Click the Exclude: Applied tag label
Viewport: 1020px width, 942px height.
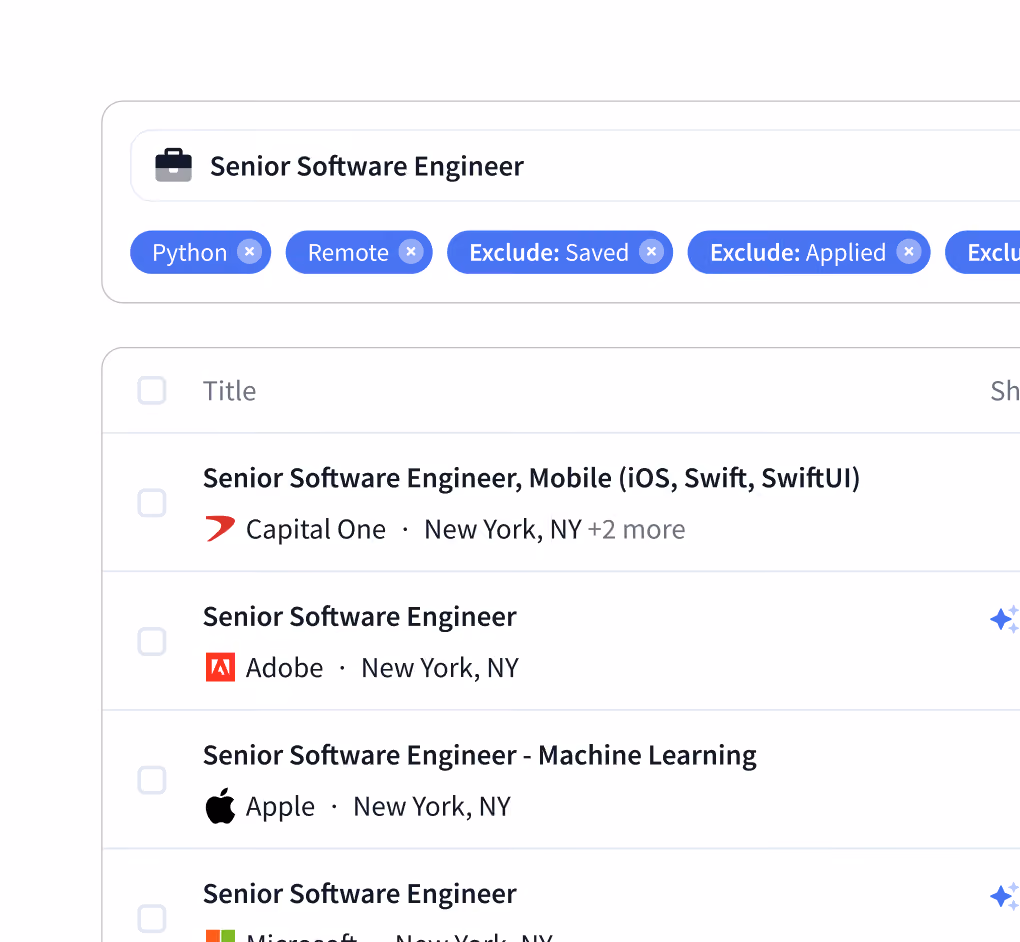coord(798,252)
